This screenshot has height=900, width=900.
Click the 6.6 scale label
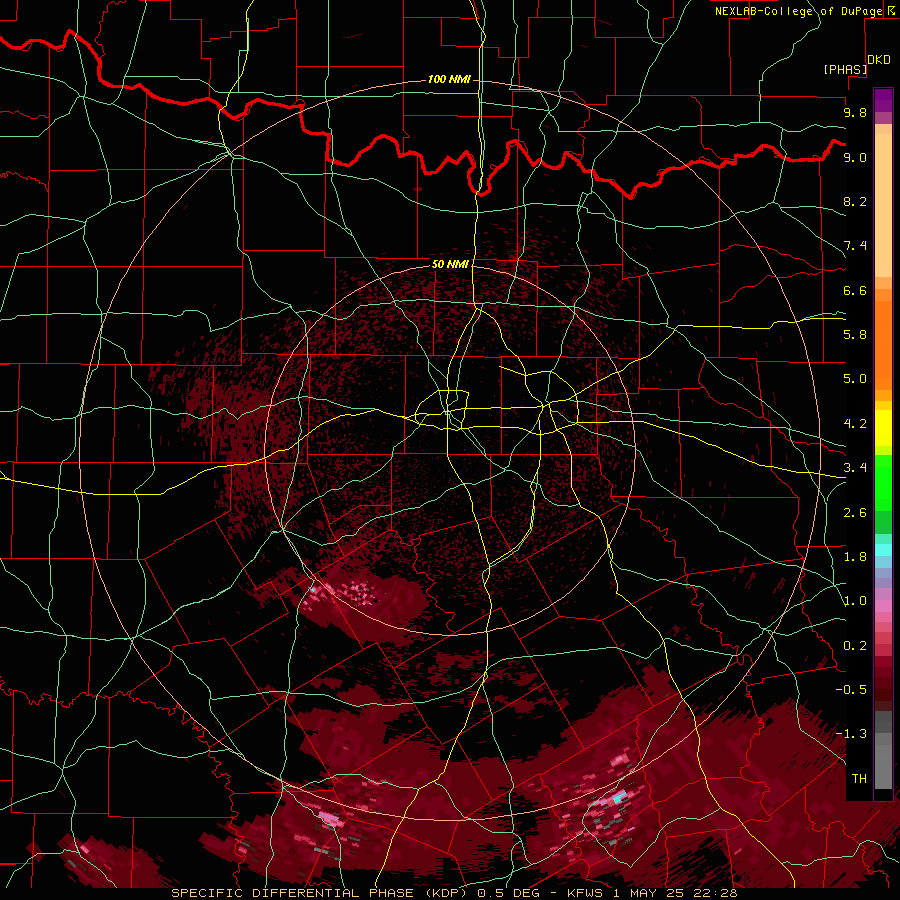tap(855, 290)
